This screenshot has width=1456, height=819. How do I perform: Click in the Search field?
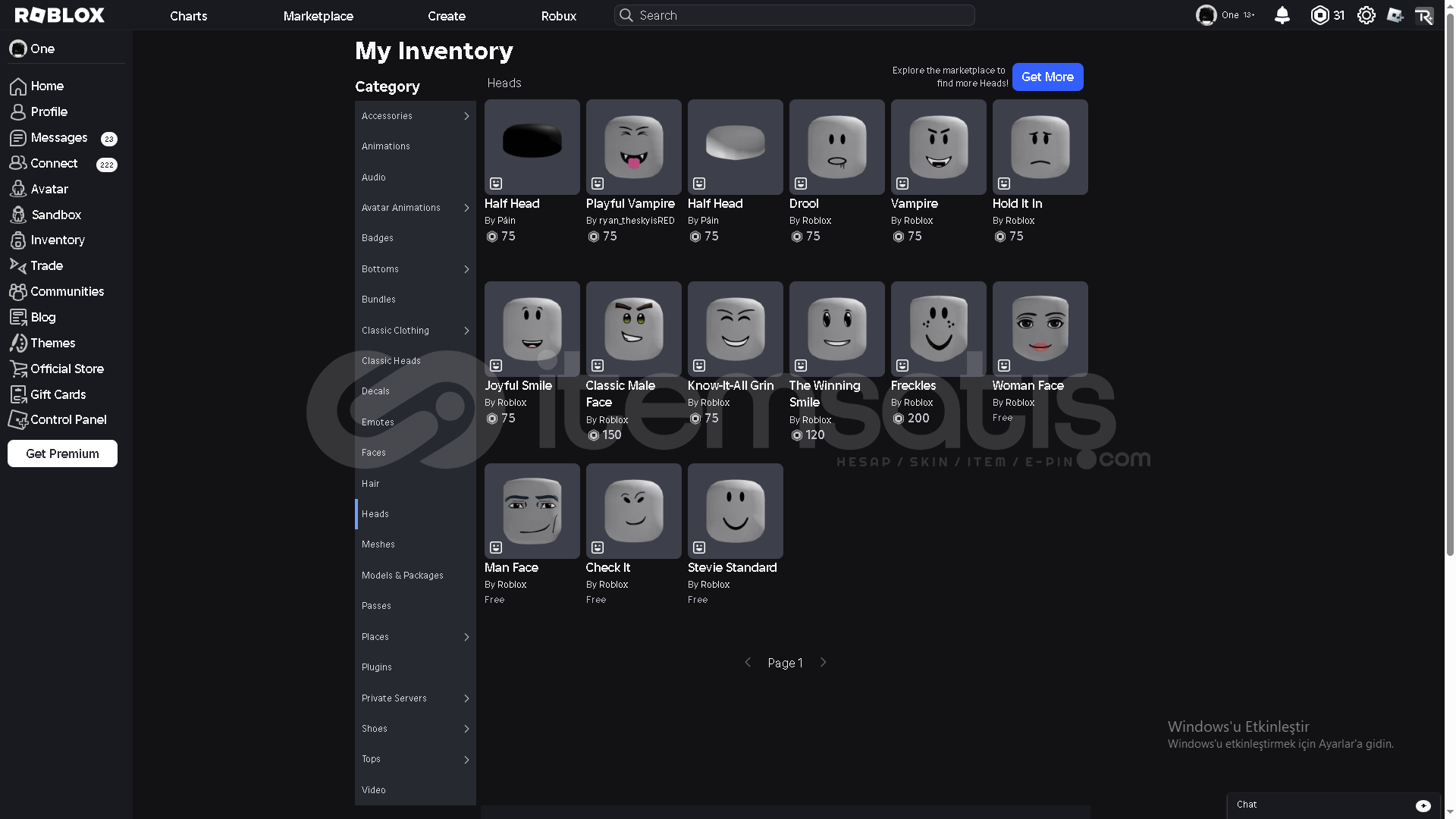point(794,15)
